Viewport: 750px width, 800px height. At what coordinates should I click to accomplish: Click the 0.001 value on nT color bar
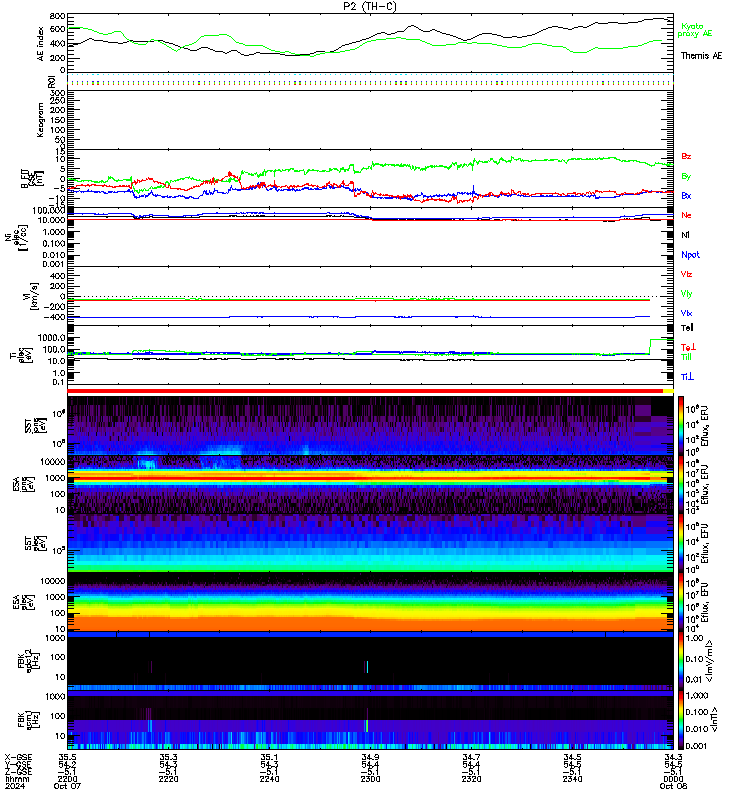696,746
